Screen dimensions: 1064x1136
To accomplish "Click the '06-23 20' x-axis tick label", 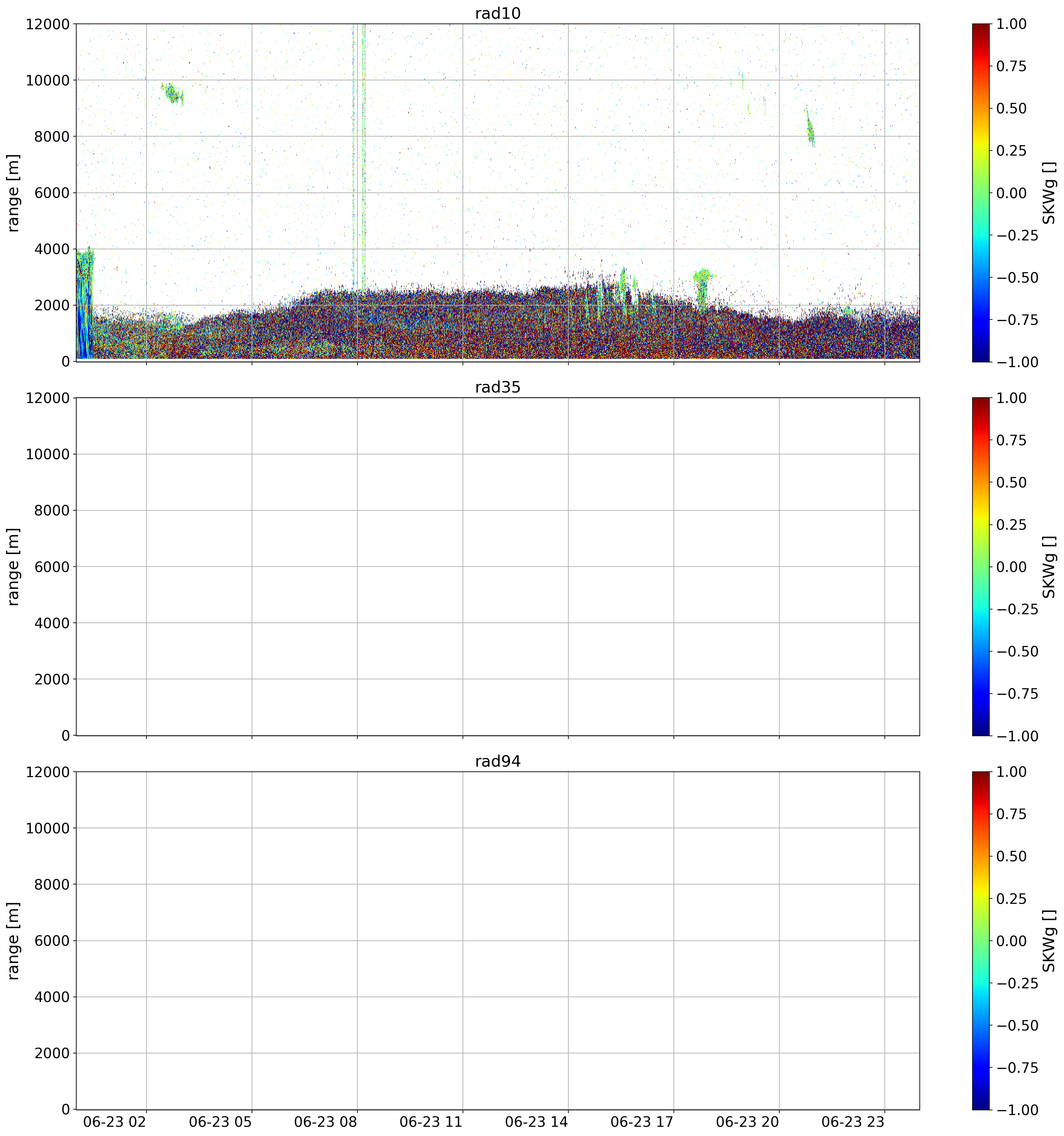I will tap(747, 1122).
